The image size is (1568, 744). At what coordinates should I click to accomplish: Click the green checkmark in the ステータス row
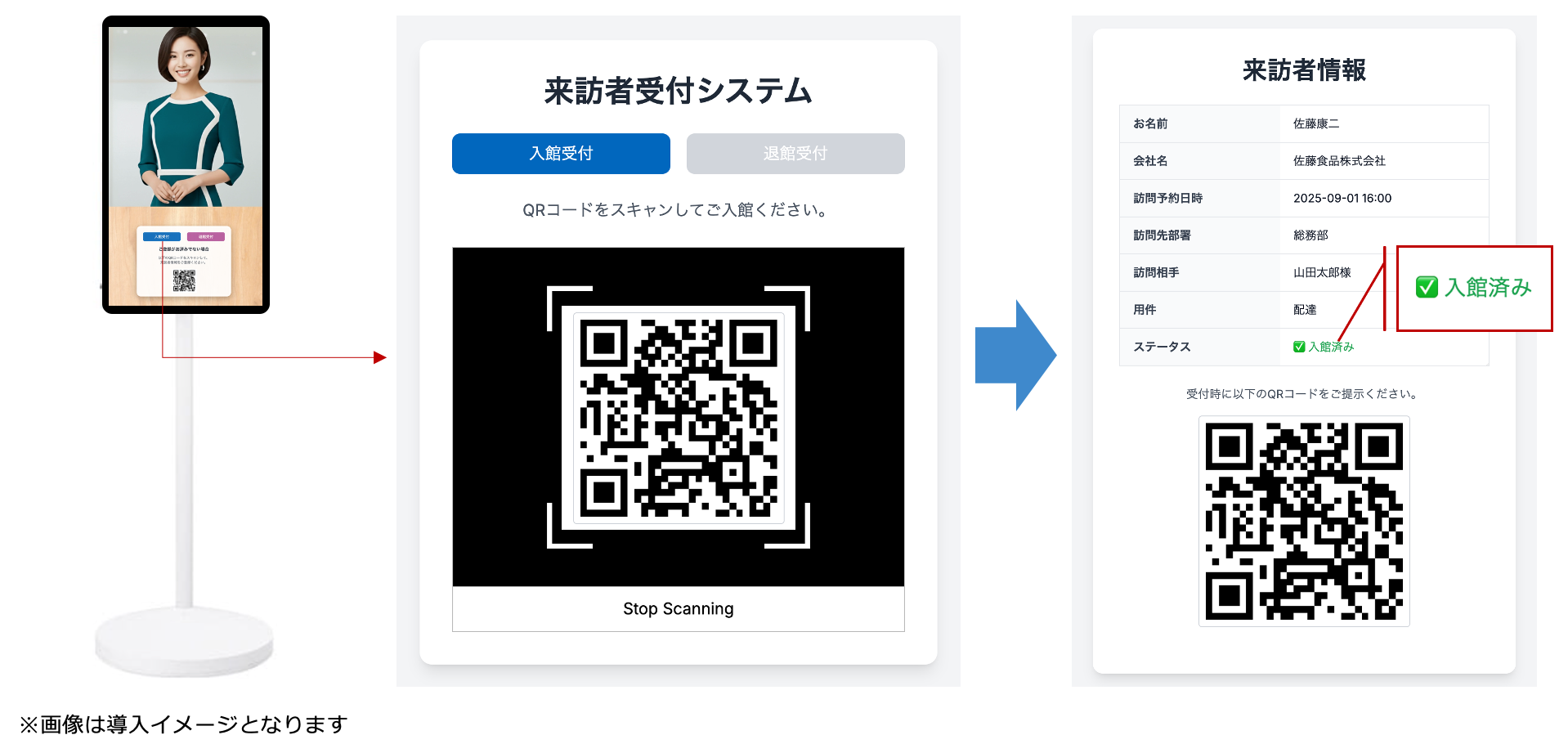click(1299, 347)
